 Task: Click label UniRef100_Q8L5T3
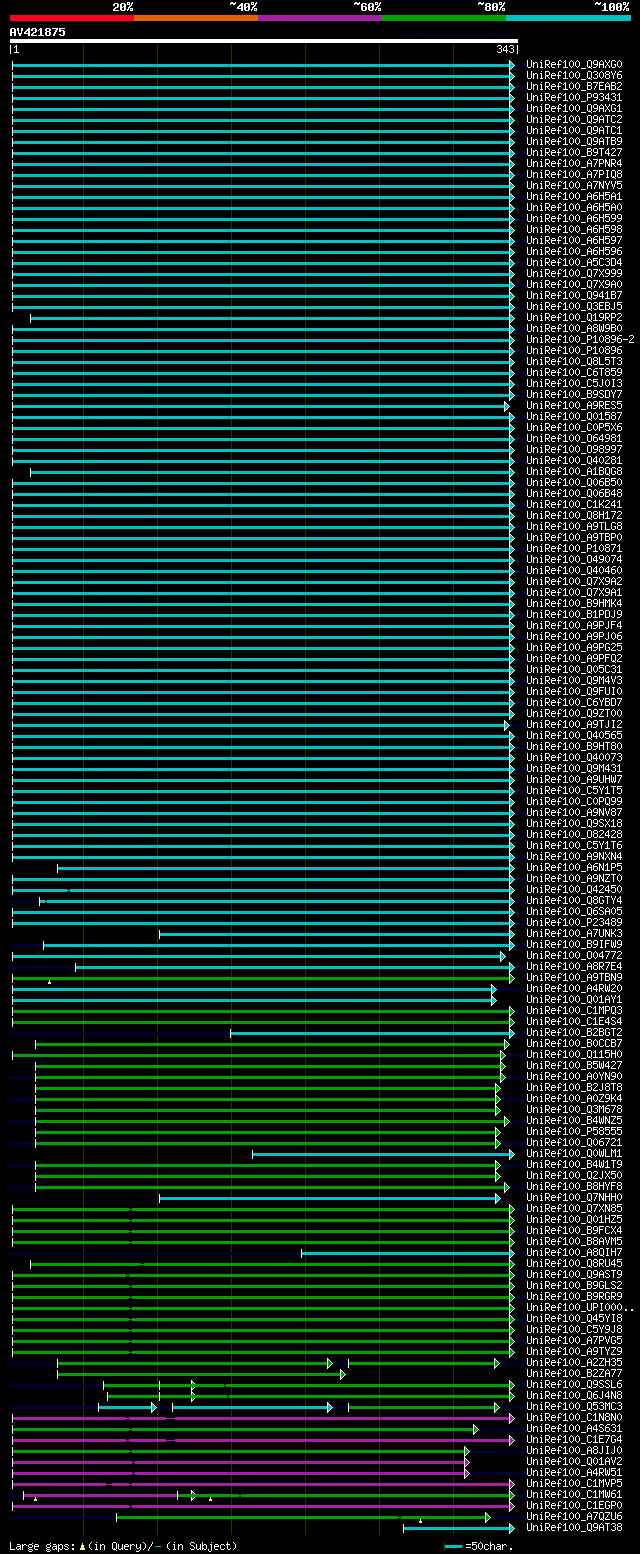click(574, 362)
